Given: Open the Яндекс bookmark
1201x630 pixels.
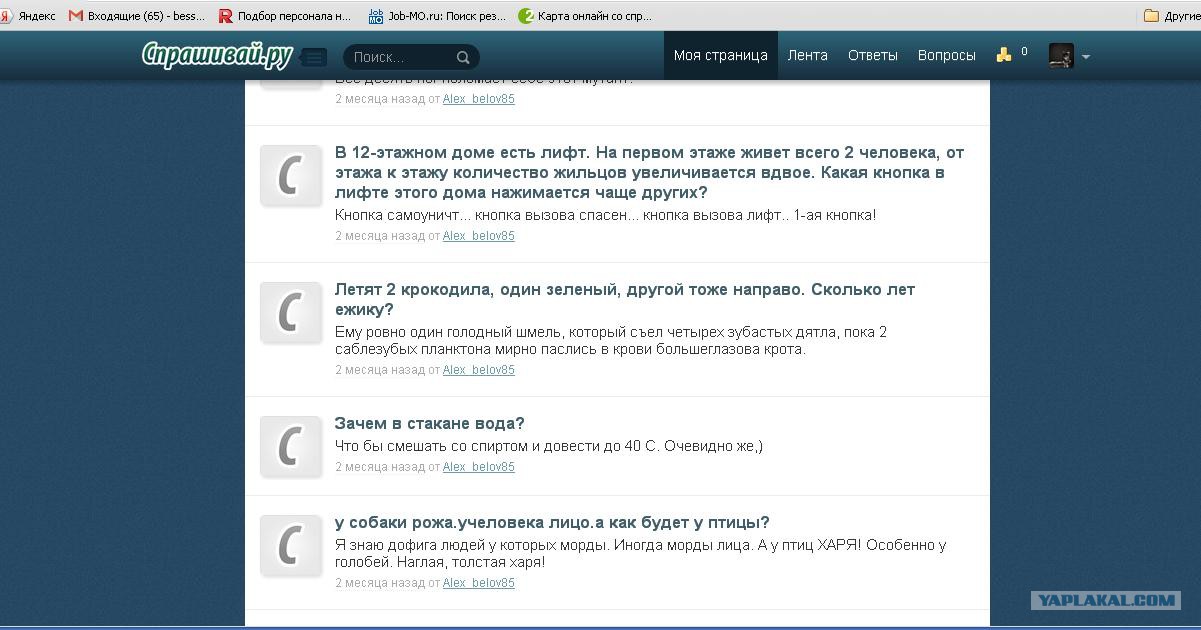Looking at the screenshot, I should click(28, 16).
